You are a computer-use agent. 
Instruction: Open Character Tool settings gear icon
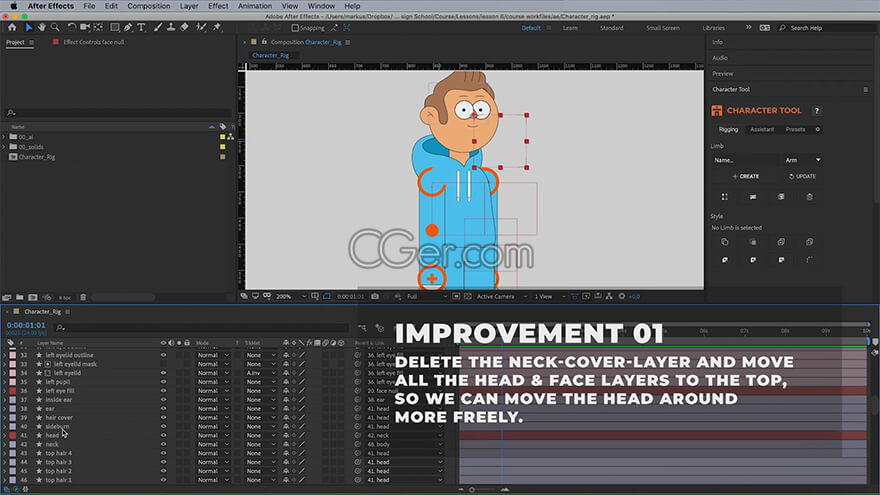[x=818, y=129]
